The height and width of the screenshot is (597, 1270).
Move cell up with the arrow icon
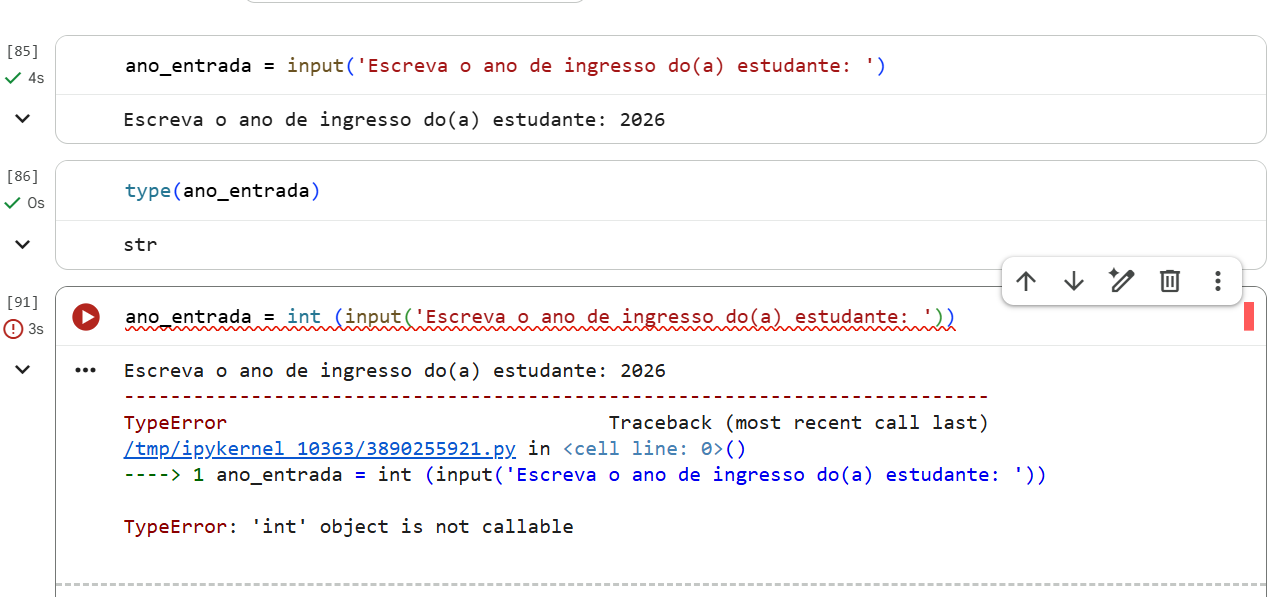point(1025,281)
